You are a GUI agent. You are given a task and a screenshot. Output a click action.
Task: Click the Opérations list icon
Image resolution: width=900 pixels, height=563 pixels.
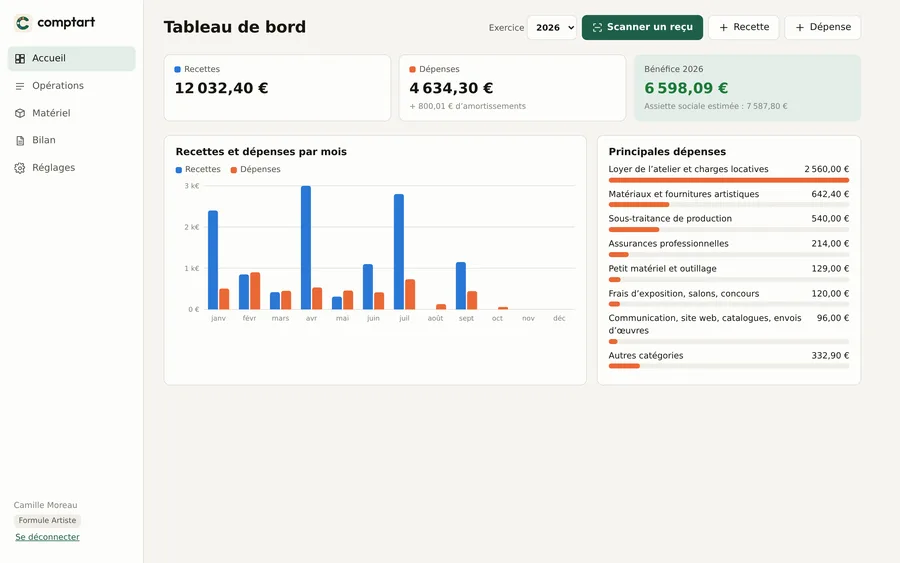(x=20, y=86)
